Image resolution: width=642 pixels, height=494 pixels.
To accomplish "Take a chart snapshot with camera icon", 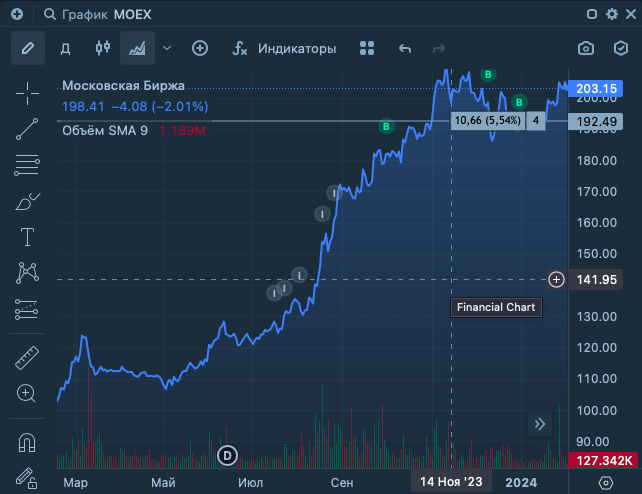I will coord(586,48).
